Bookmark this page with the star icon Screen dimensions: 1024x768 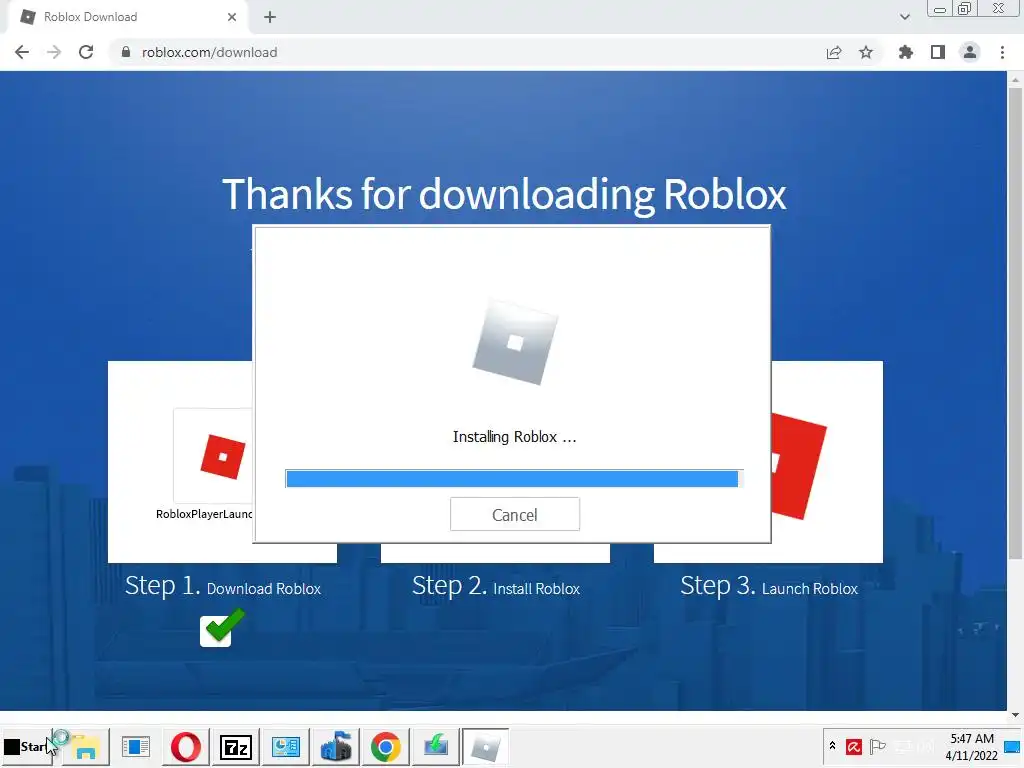pyautogui.click(x=866, y=52)
